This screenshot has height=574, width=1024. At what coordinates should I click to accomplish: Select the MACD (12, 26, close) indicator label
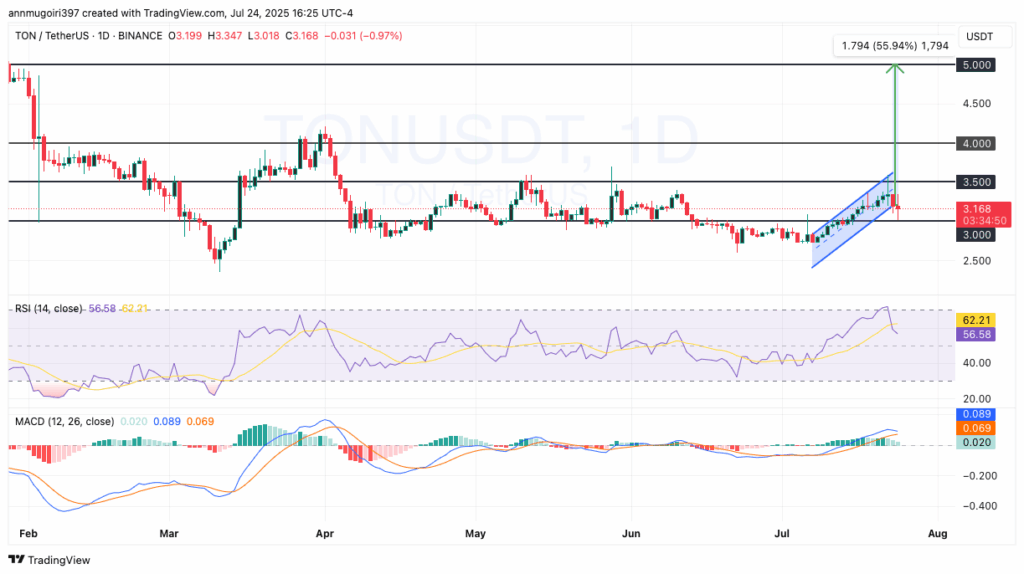pos(65,421)
